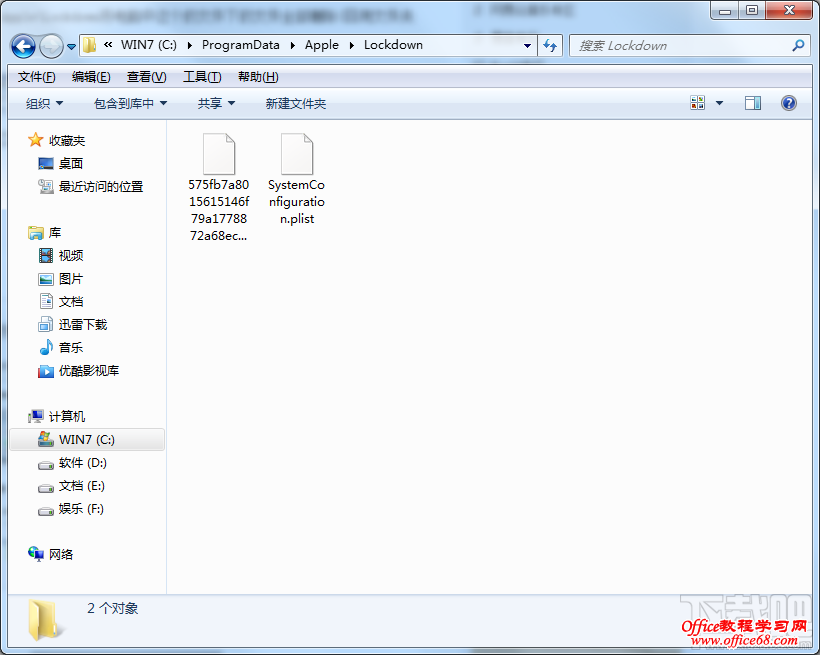Screen dimensions: 820x655
Task: Open the 优酷影视库 library
Action: pos(89,371)
